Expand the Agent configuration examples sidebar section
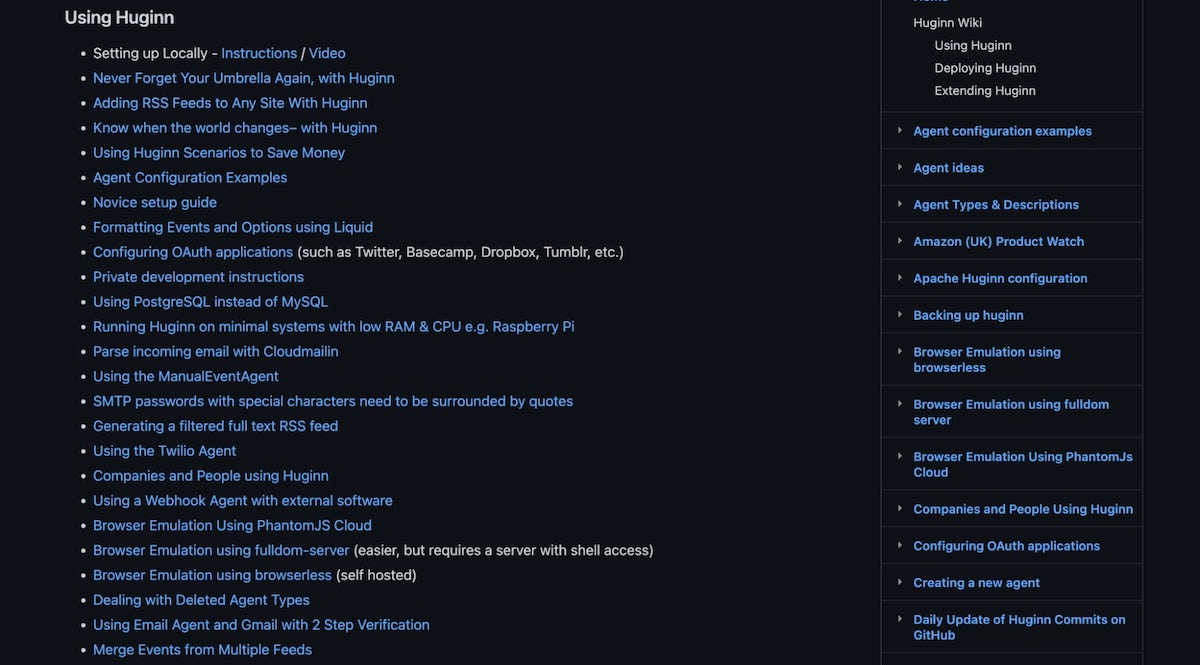This screenshot has width=1200, height=665. point(900,131)
